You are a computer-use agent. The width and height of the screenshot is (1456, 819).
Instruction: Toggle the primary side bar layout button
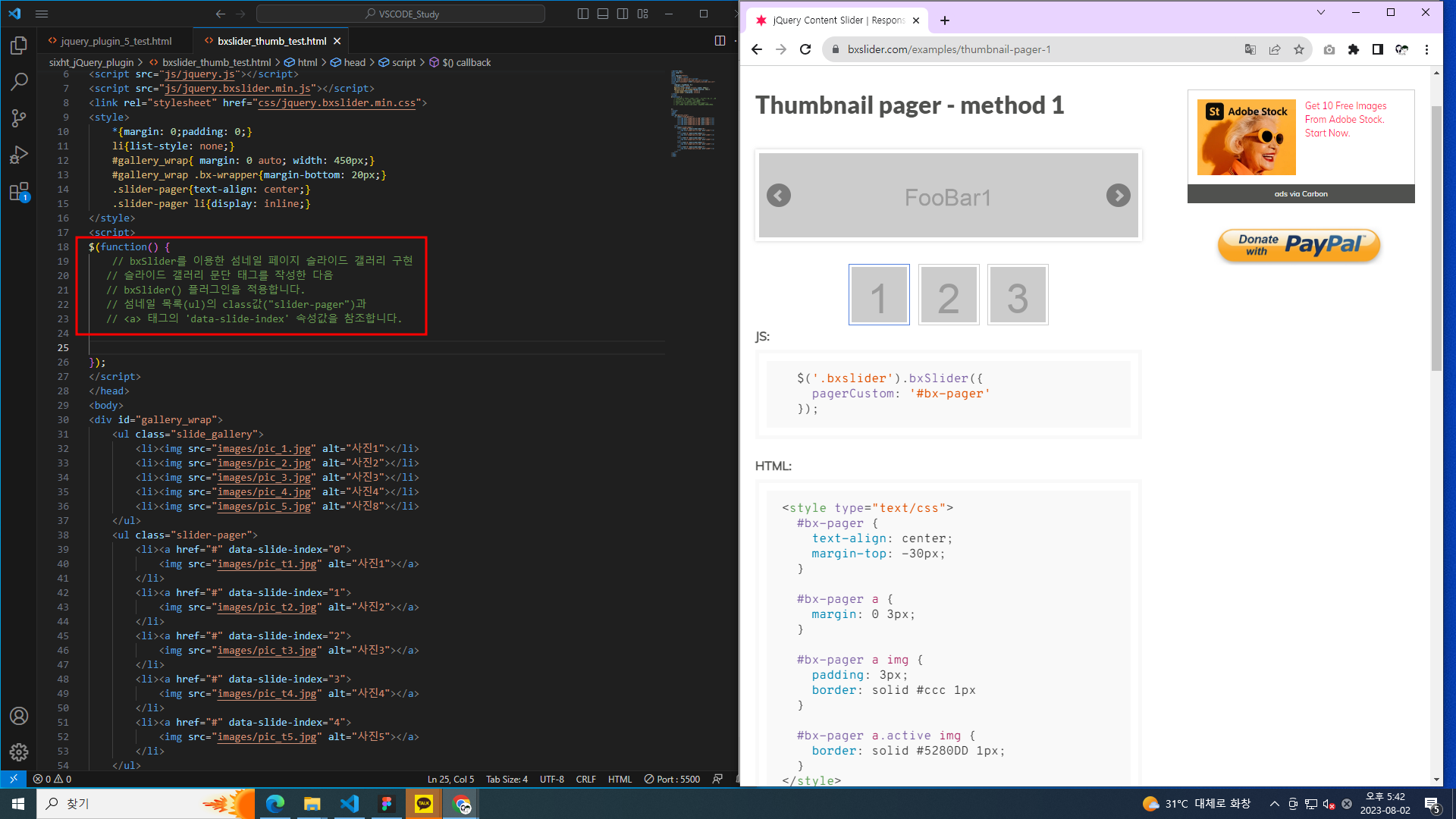[583, 14]
